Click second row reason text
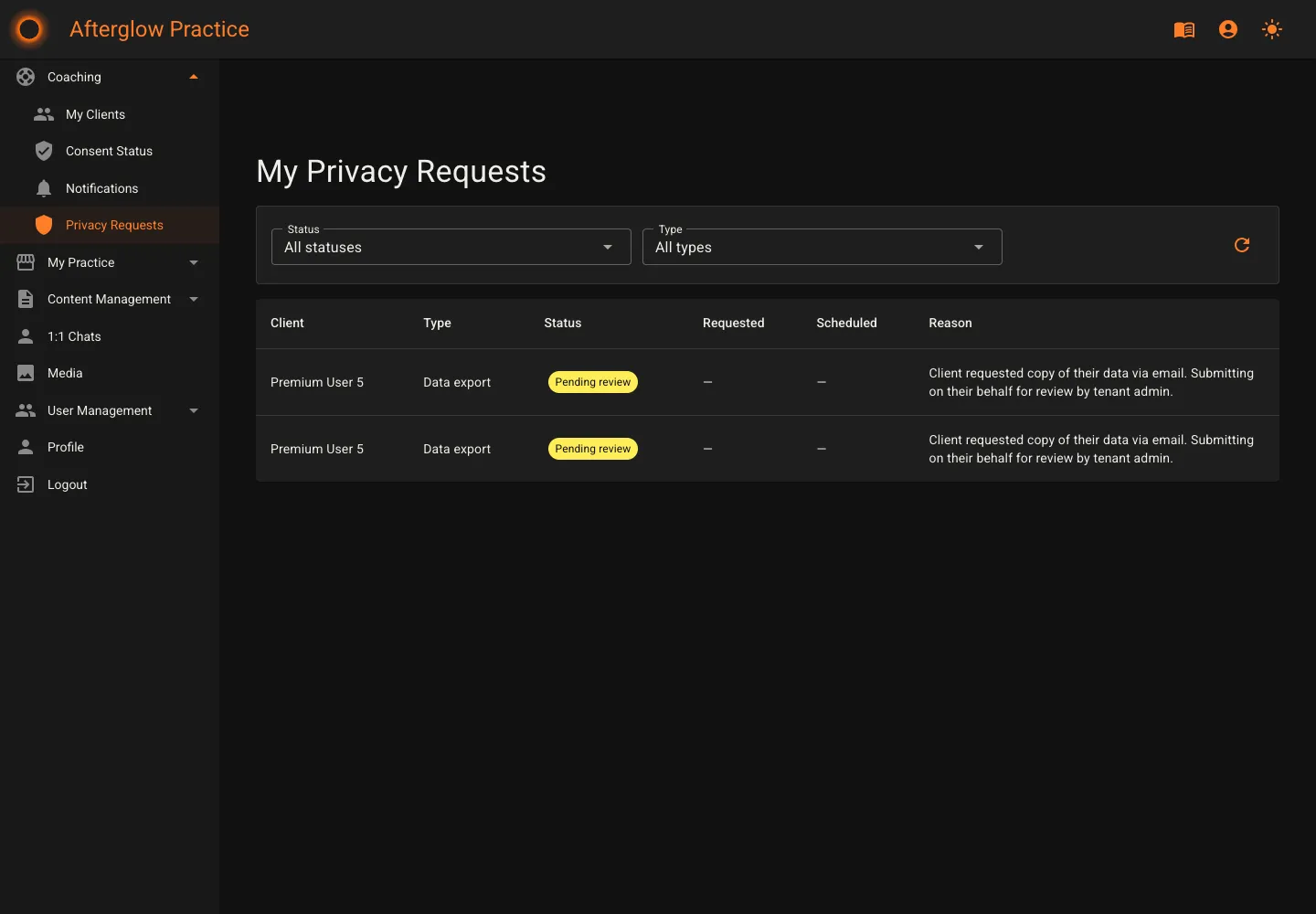 (1091, 449)
